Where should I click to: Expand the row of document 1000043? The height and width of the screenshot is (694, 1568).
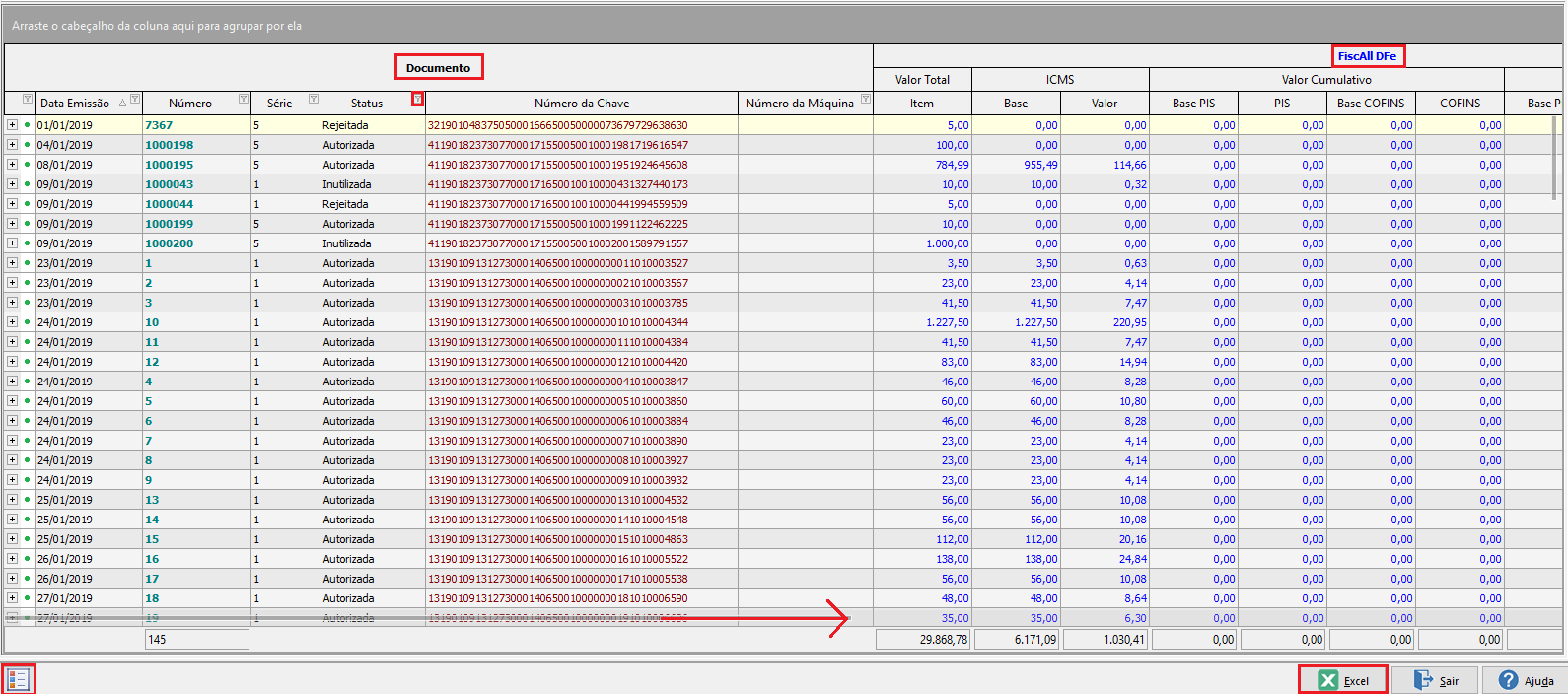(x=12, y=184)
